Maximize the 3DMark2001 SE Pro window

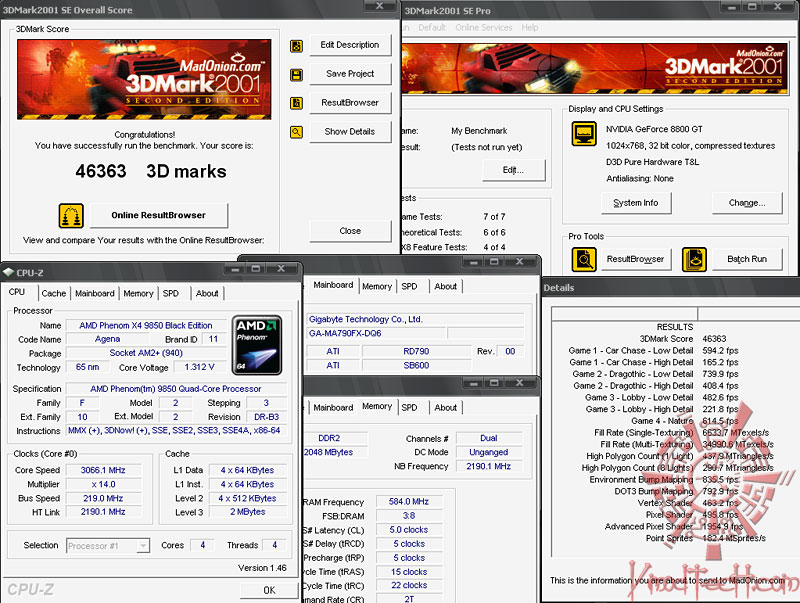753,7
